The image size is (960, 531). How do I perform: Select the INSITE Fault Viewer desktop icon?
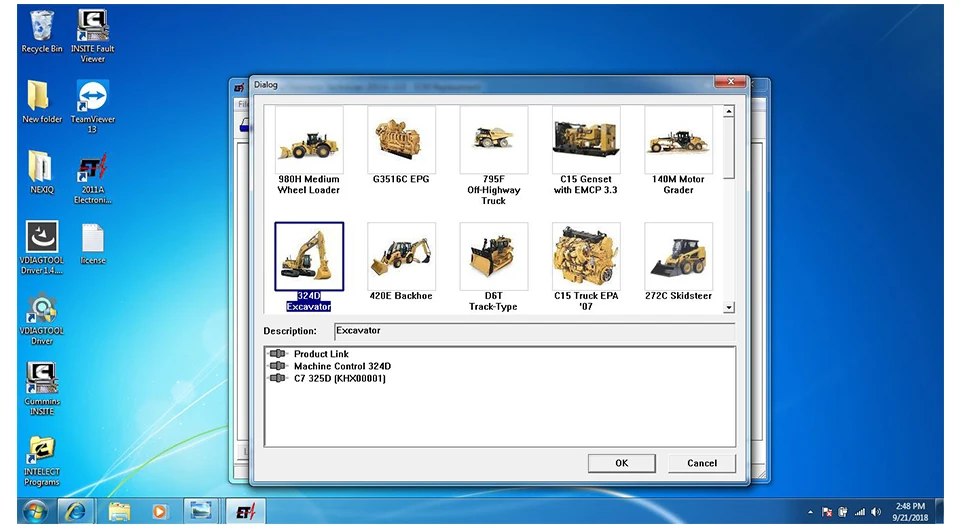click(x=92, y=36)
